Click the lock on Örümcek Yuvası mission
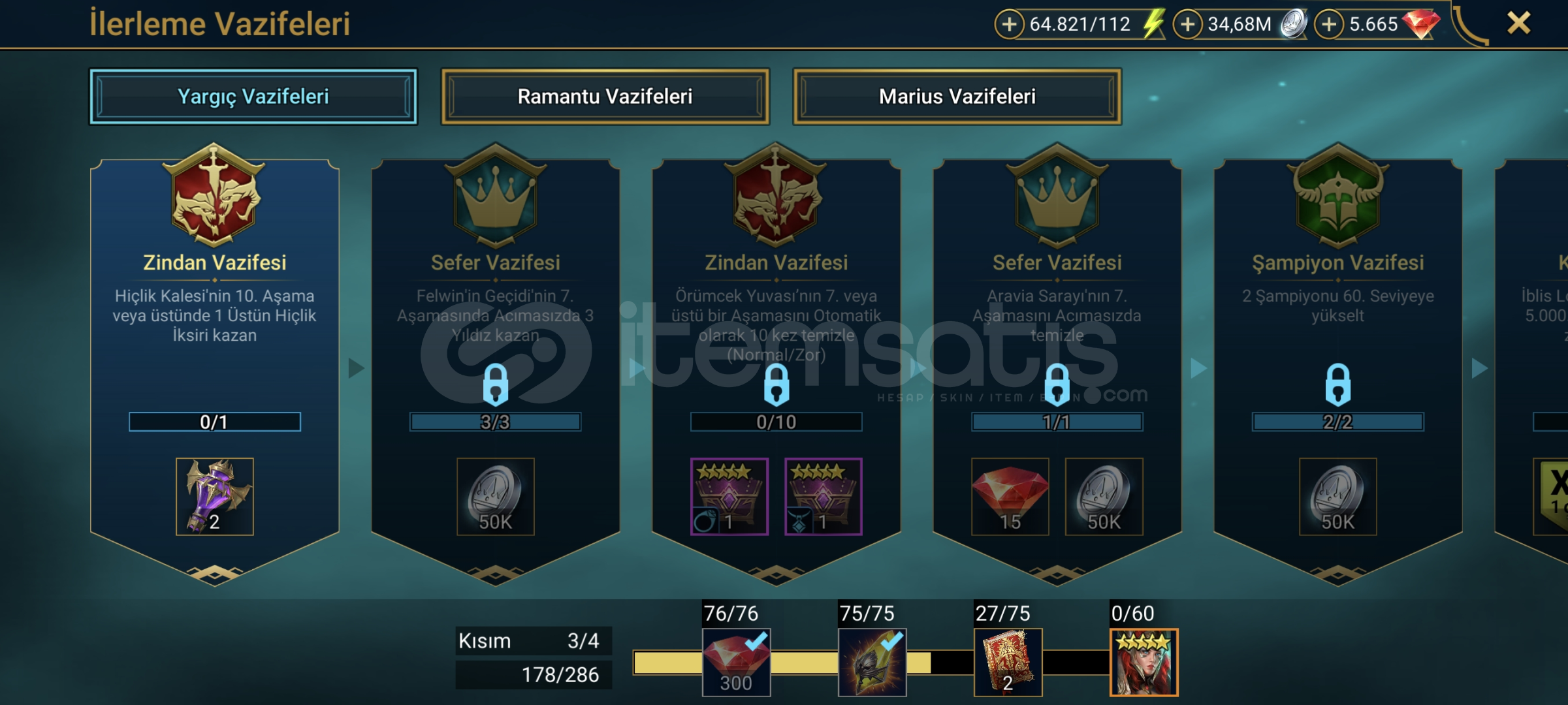Viewport: 1568px width, 705px height. (776, 384)
